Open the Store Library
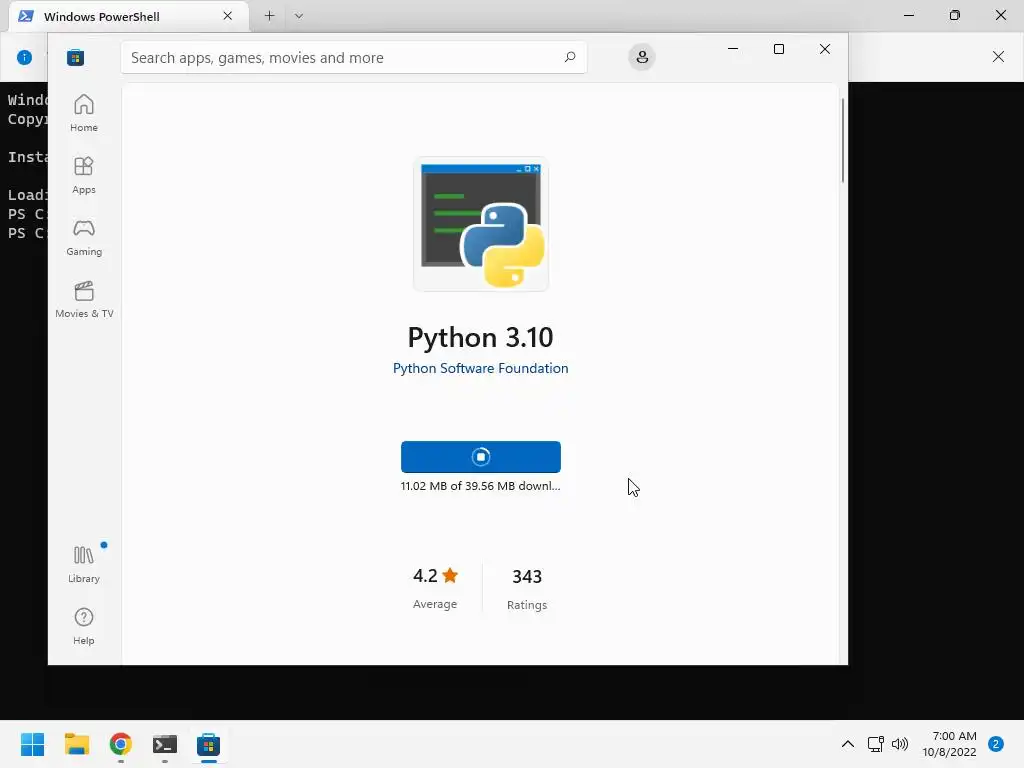 pos(84,564)
